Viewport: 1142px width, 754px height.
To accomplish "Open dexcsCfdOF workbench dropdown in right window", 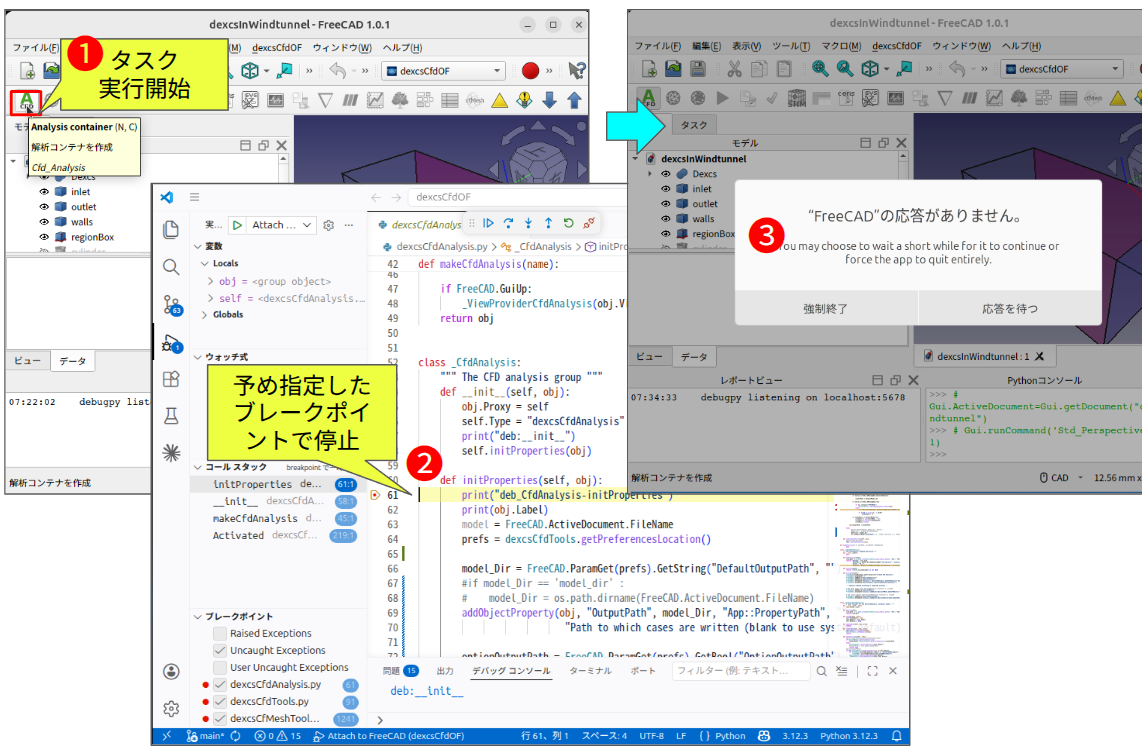I will click(x=1064, y=69).
